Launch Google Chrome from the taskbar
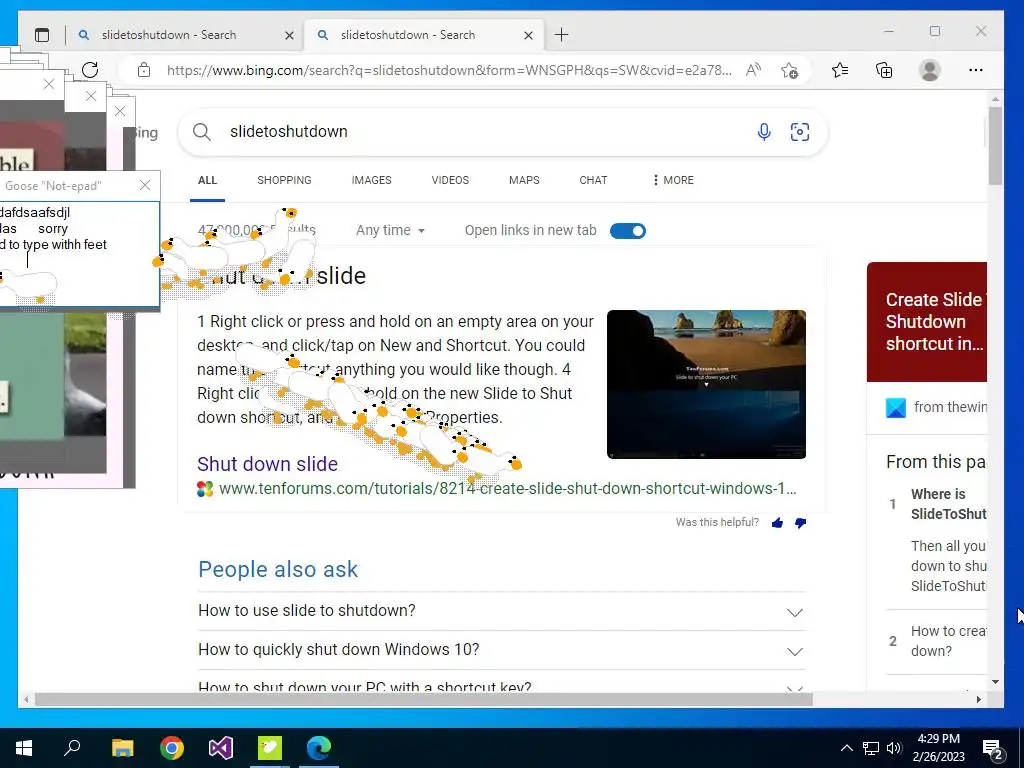Image resolution: width=1024 pixels, height=768 pixels. [x=172, y=748]
